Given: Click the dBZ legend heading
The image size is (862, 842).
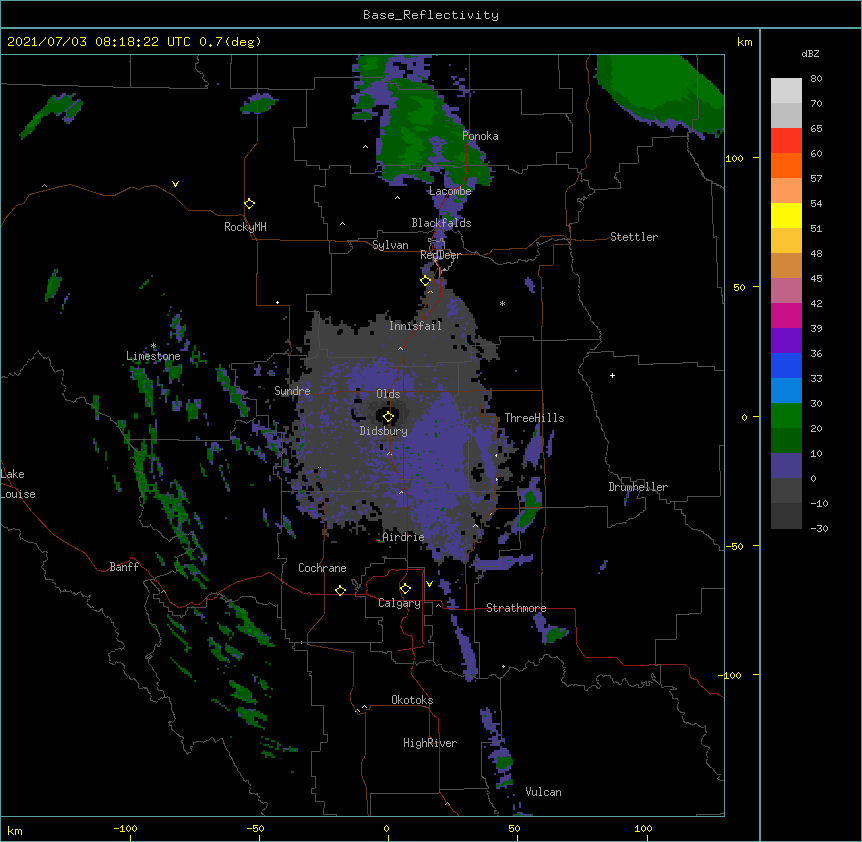Looking at the screenshot, I should [x=810, y=53].
